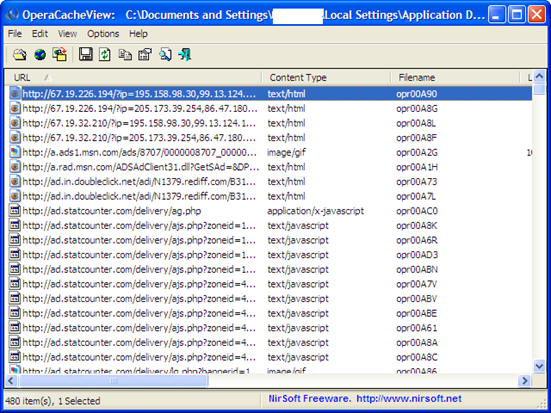
Task: Open the Edit menu
Action: (x=40, y=34)
